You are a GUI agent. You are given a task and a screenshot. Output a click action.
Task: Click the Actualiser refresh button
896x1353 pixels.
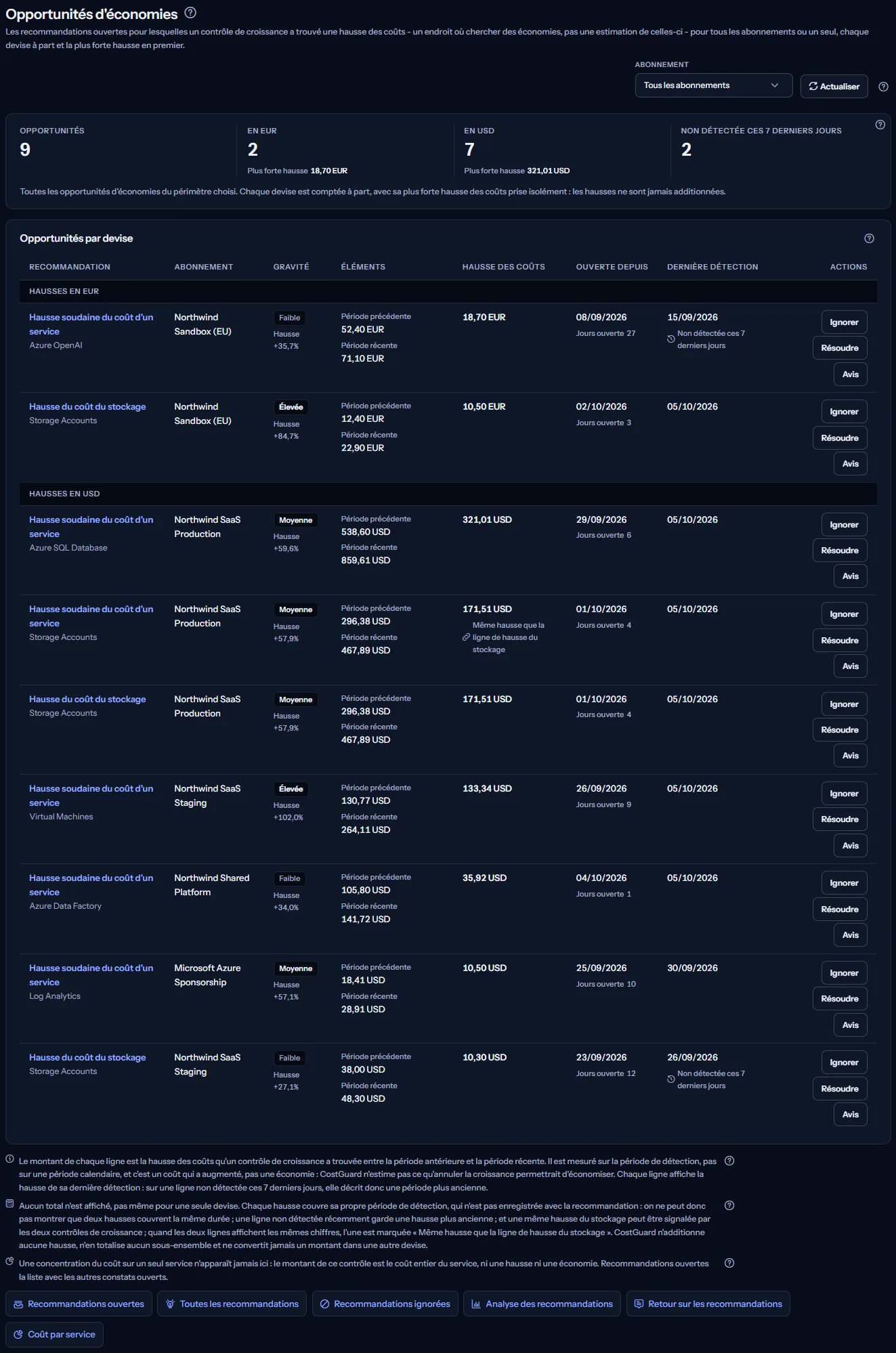(834, 87)
